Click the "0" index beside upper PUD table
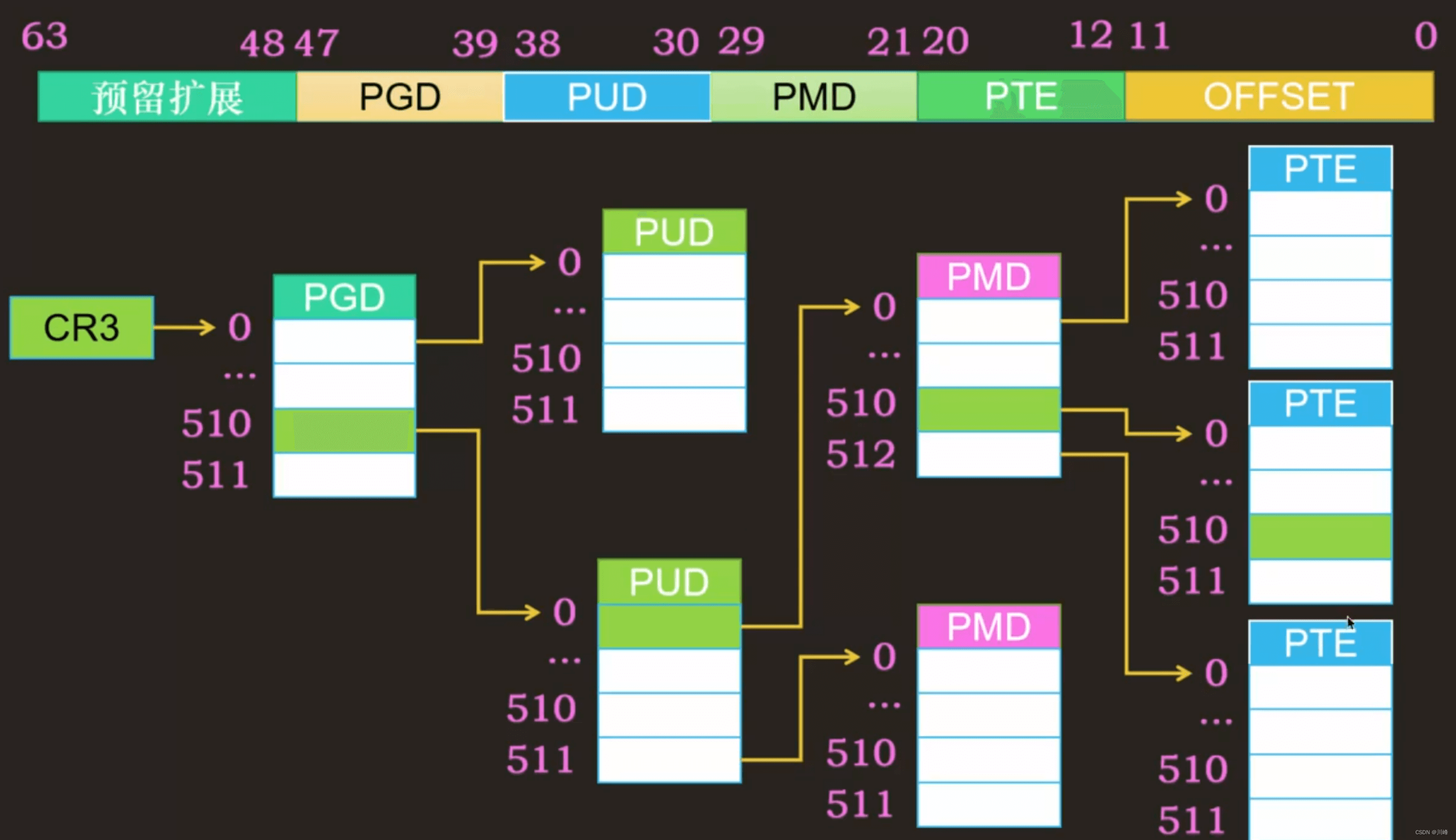This screenshot has height=840, width=1456. [569, 262]
